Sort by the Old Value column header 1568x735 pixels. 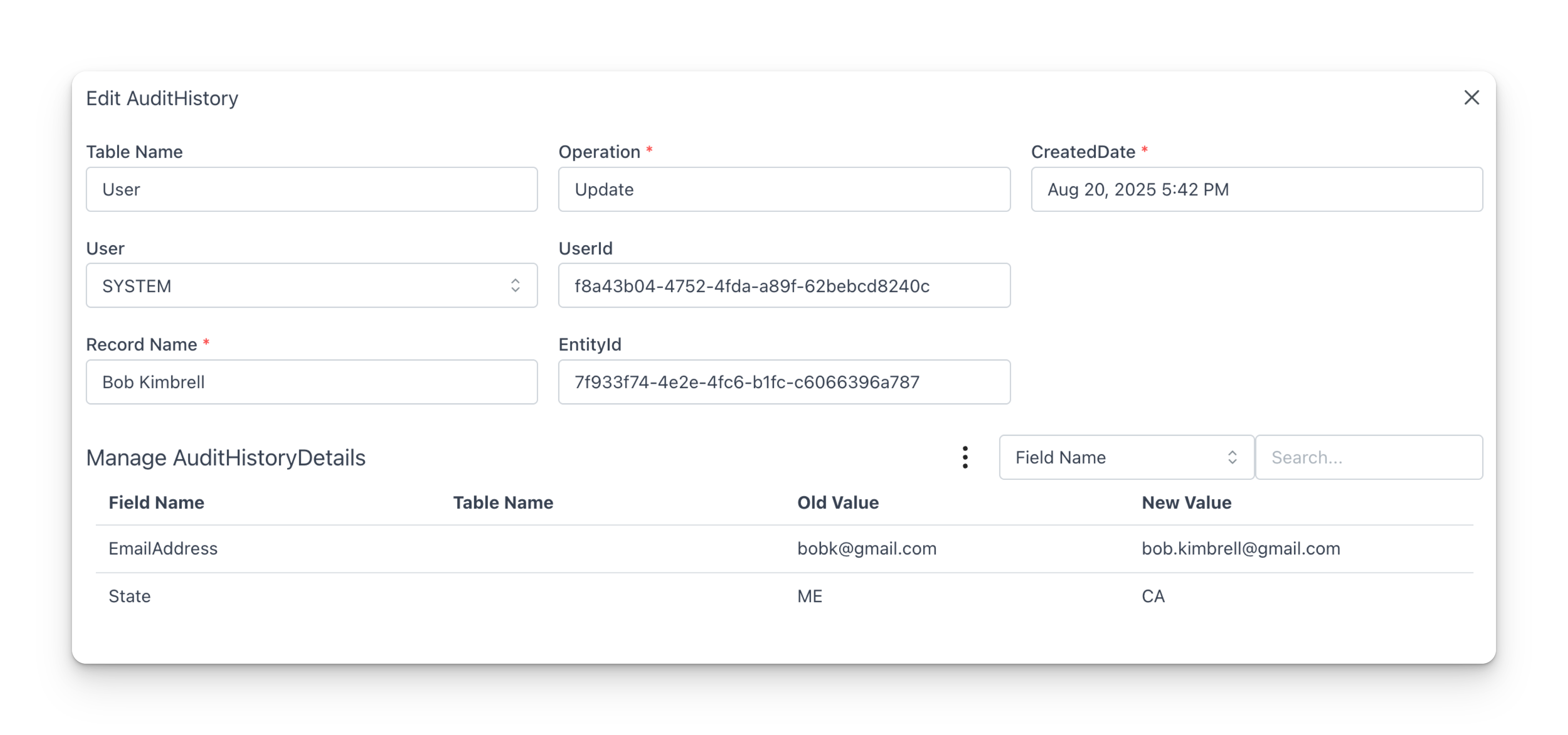(837, 502)
